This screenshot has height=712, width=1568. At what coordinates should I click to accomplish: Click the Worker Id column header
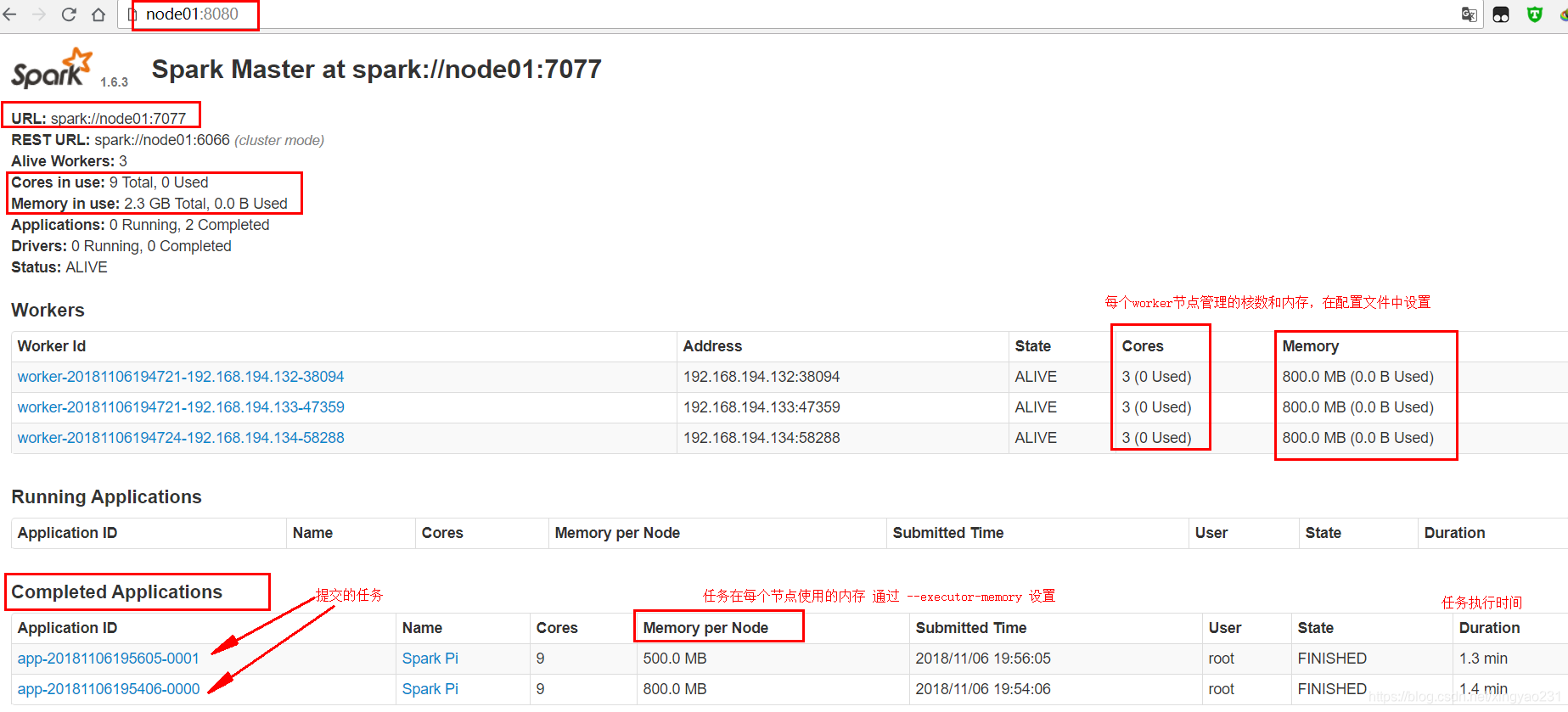(x=52, y=346)
